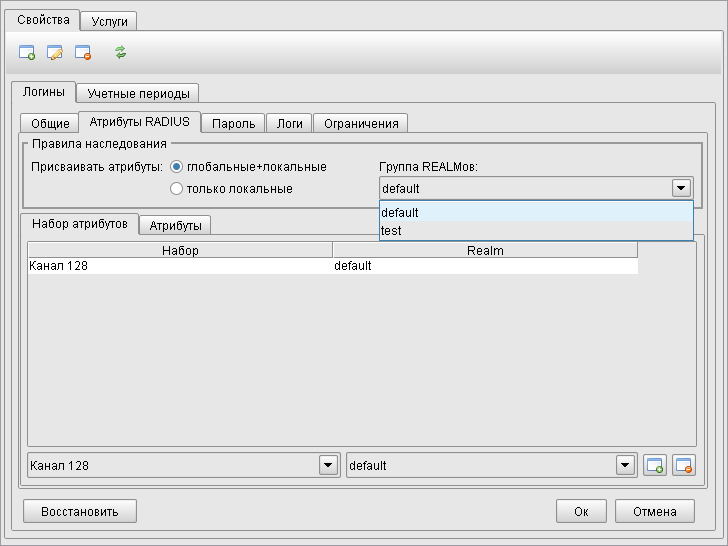
Task: Click the delete item toolbar icon
Action: point(83,52)
